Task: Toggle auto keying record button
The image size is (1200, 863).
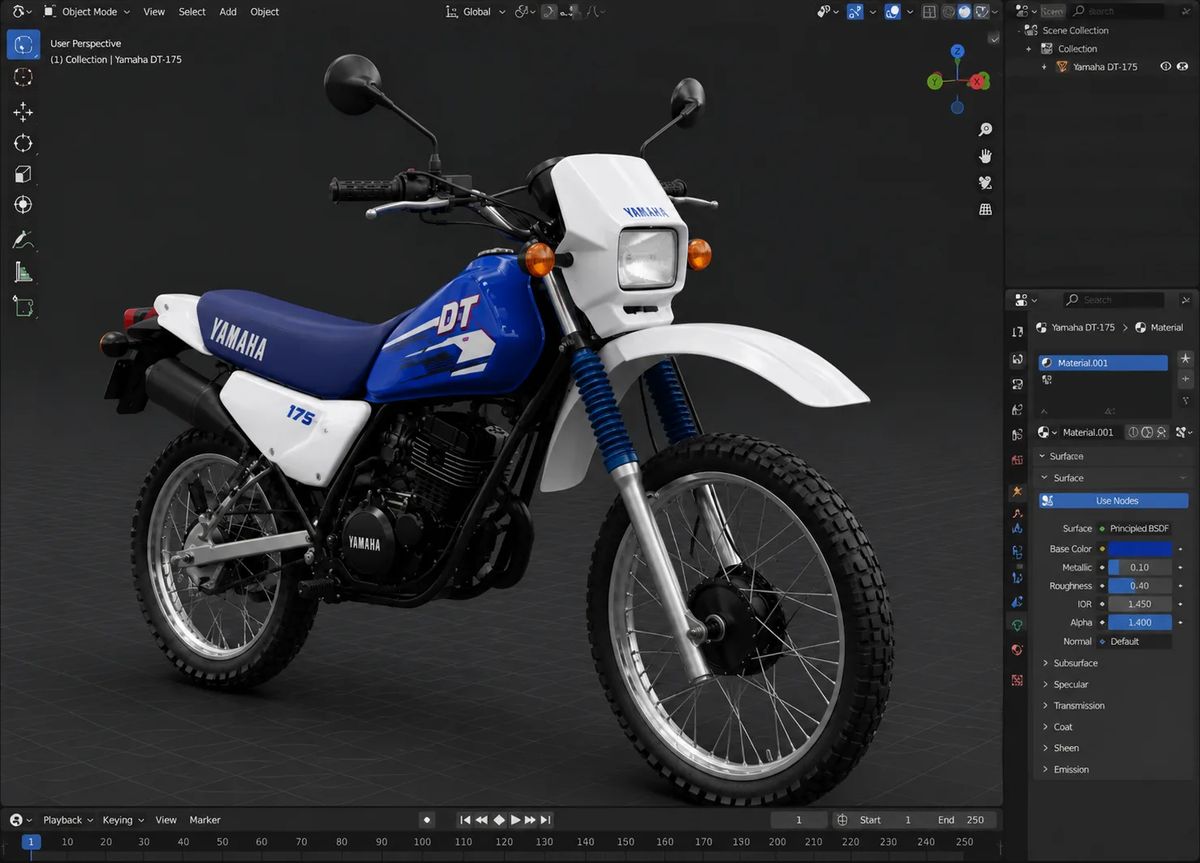Action: click(427, 820)
